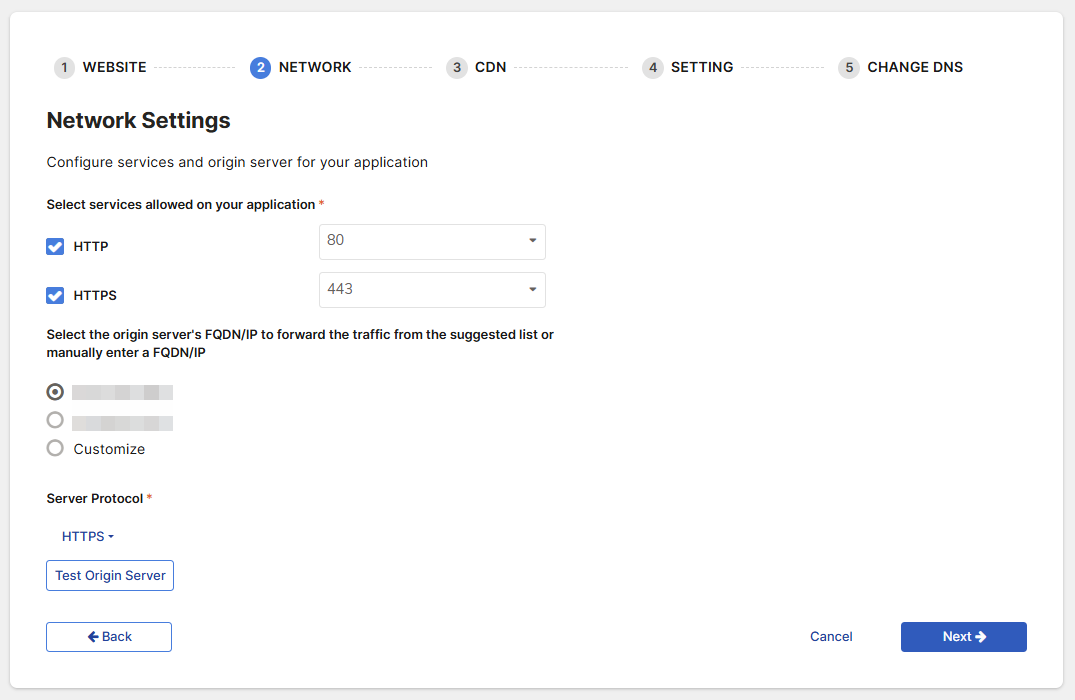Screen dimensions: 1075x700
Task: Go back with the Back button
Action: (x=109, y=637)
